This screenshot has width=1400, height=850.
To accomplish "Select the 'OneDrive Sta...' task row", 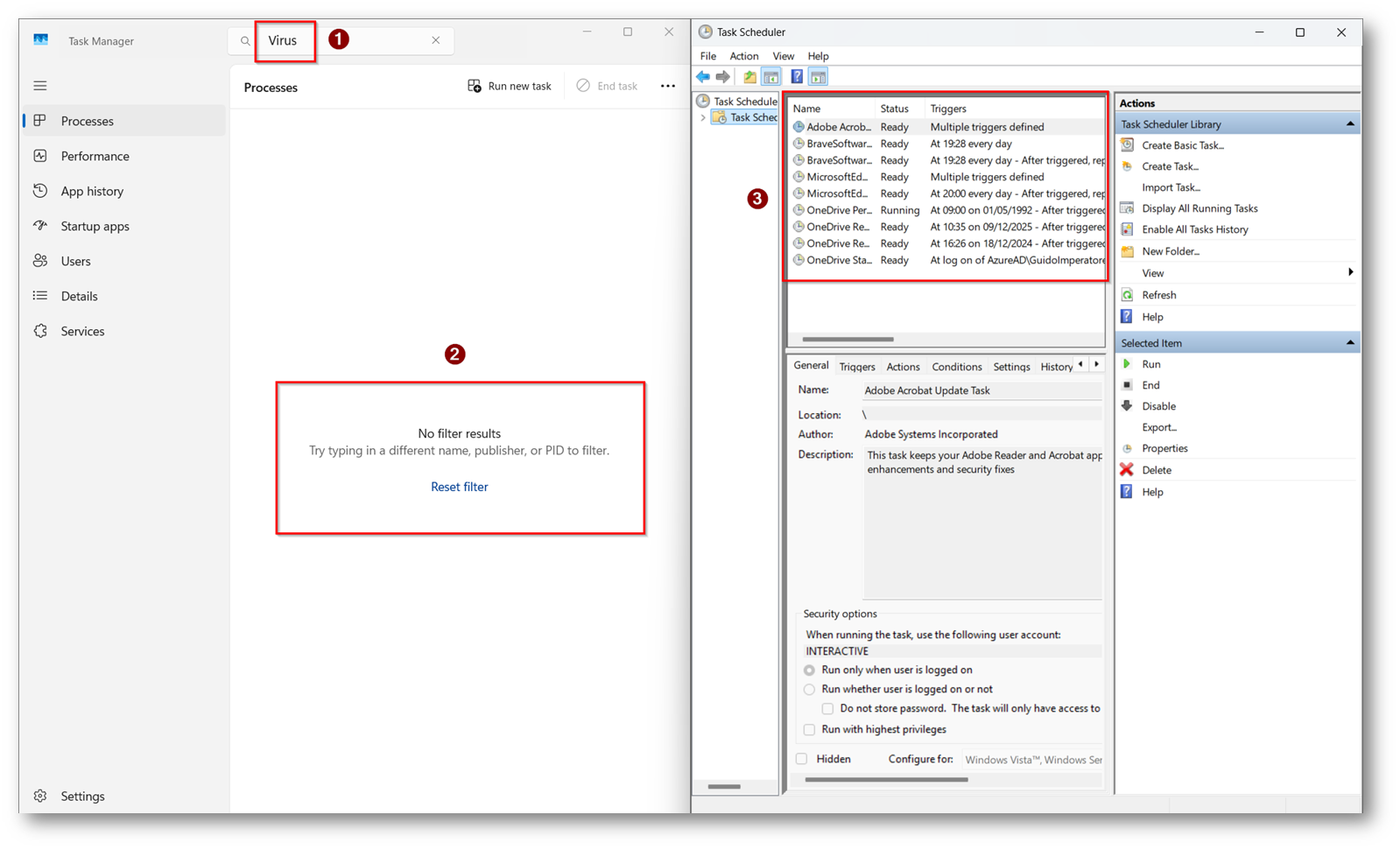I will pos(948,260).
